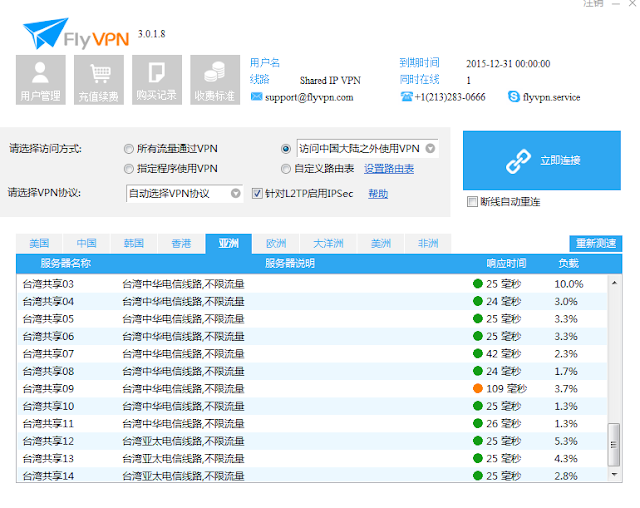
Task: Sort by 服务器说明 column header
Action: tap(290, 264)
